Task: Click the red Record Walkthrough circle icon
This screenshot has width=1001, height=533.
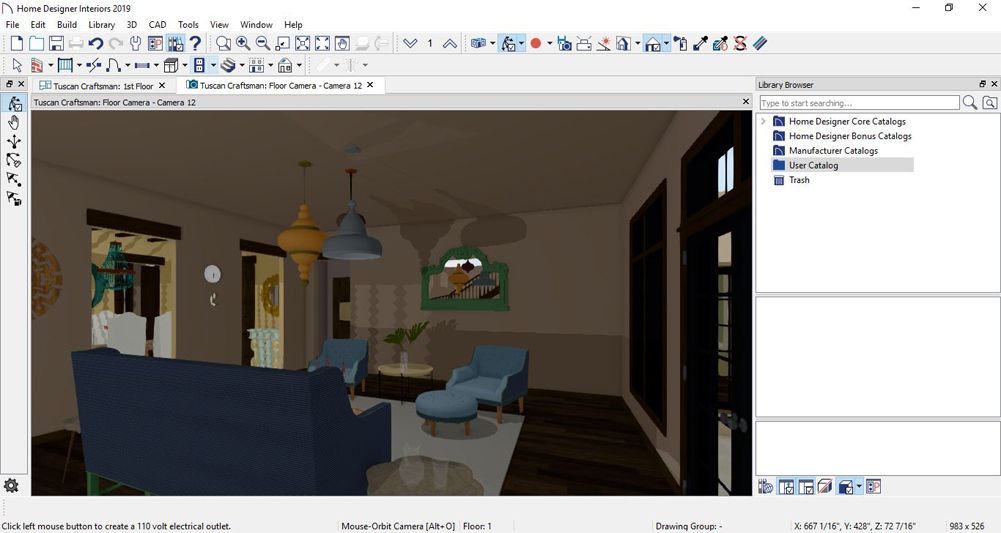Action: 536,43
